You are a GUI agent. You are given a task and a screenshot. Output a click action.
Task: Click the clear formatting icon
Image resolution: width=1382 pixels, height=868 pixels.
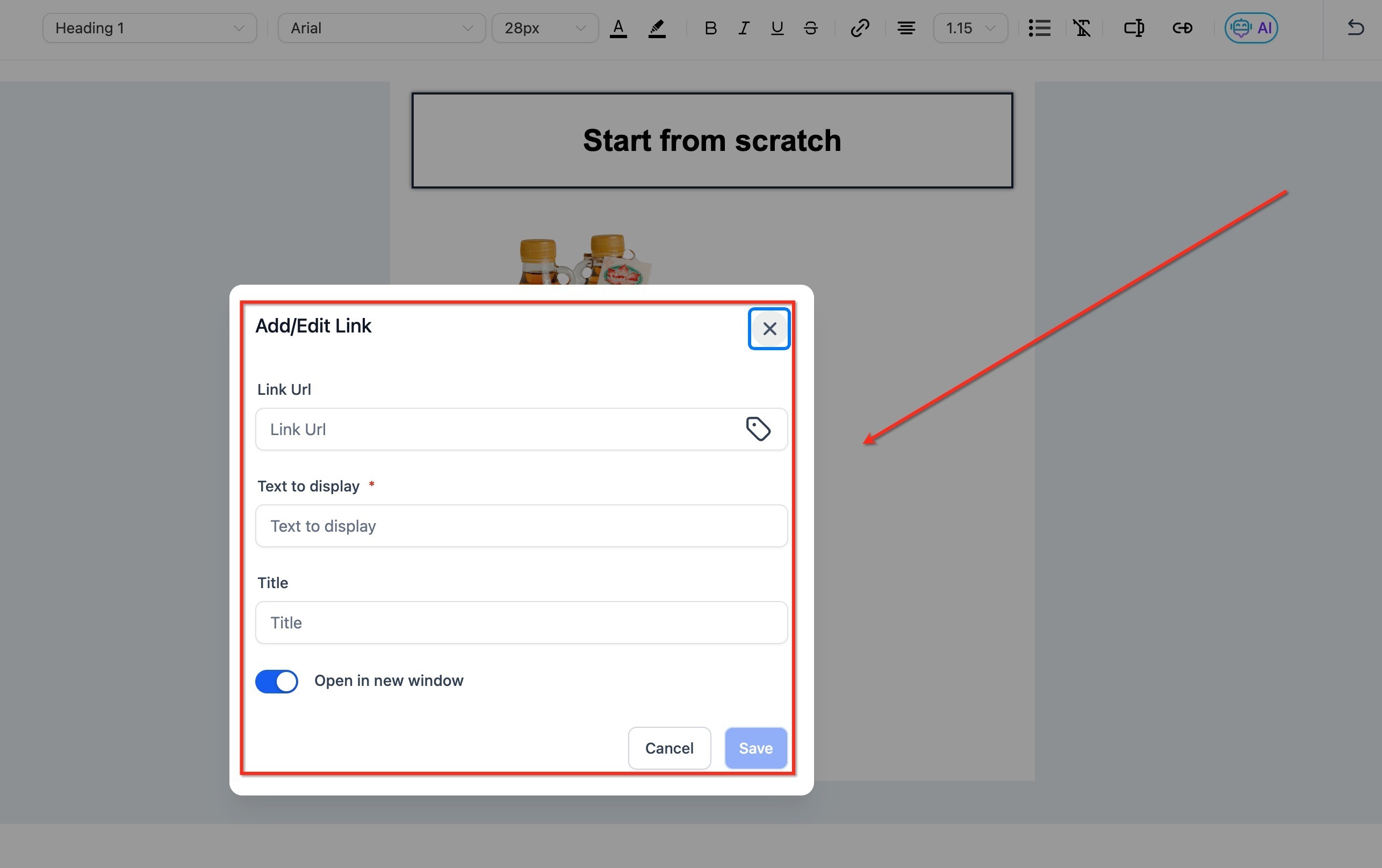(1081, 27)
